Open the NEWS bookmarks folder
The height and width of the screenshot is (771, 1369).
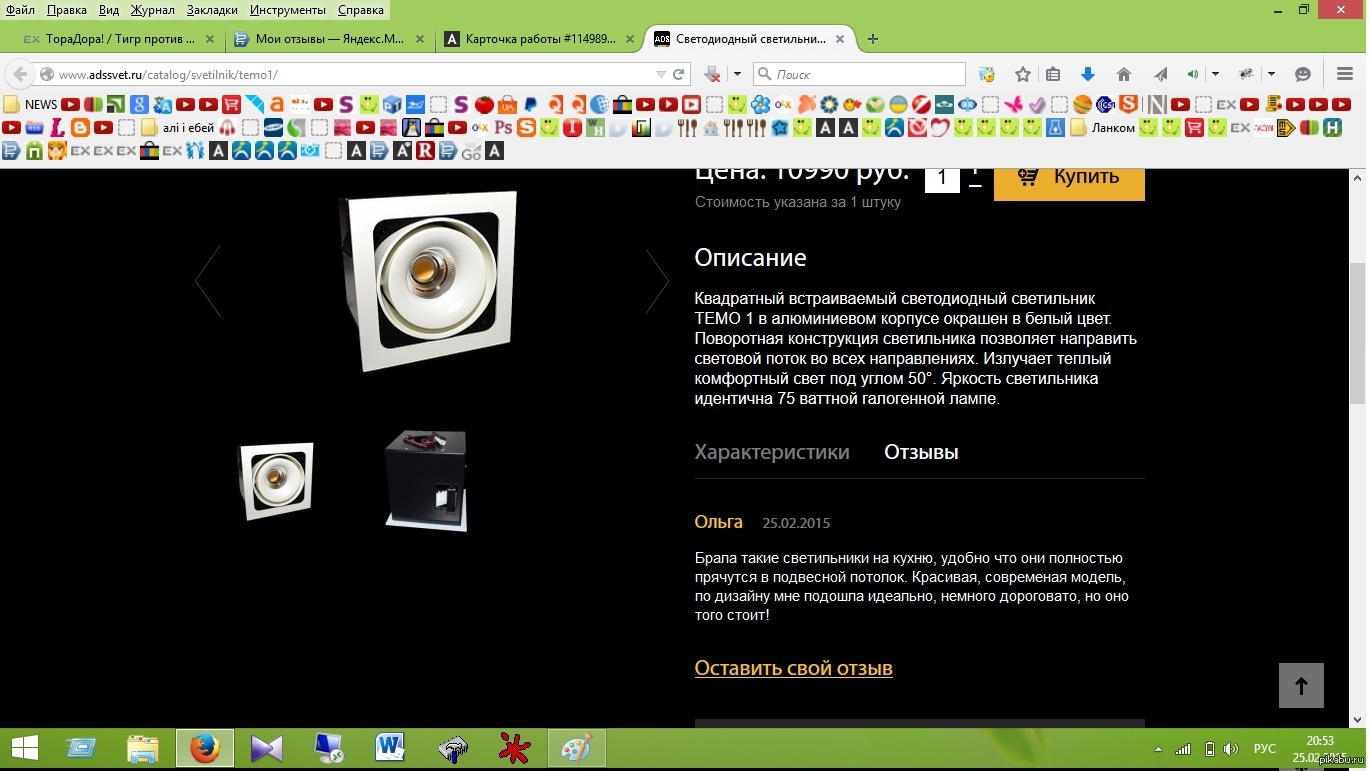(x=31, y=104)
